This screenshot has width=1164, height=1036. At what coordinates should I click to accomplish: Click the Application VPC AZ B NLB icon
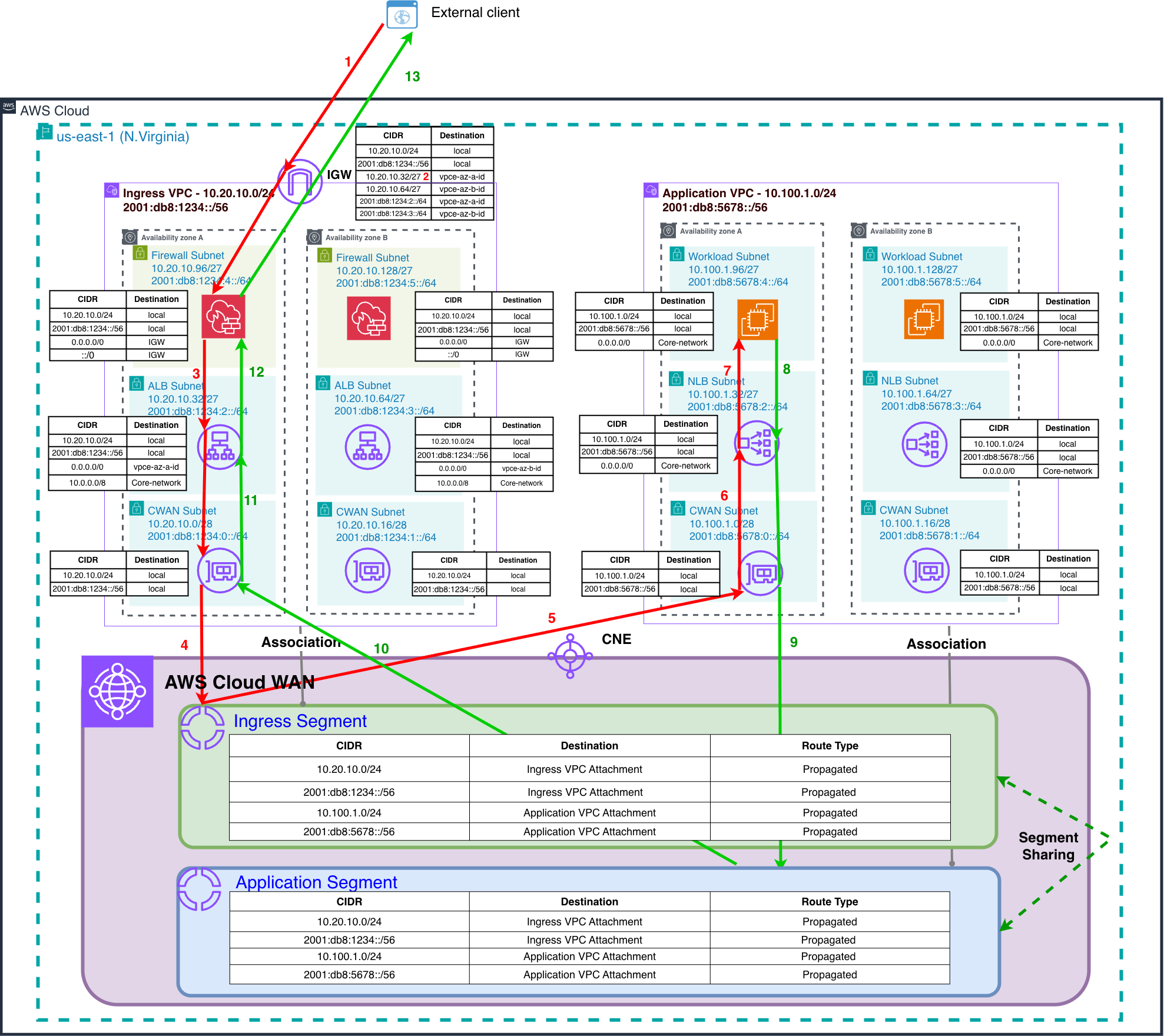tap(924, 444)
